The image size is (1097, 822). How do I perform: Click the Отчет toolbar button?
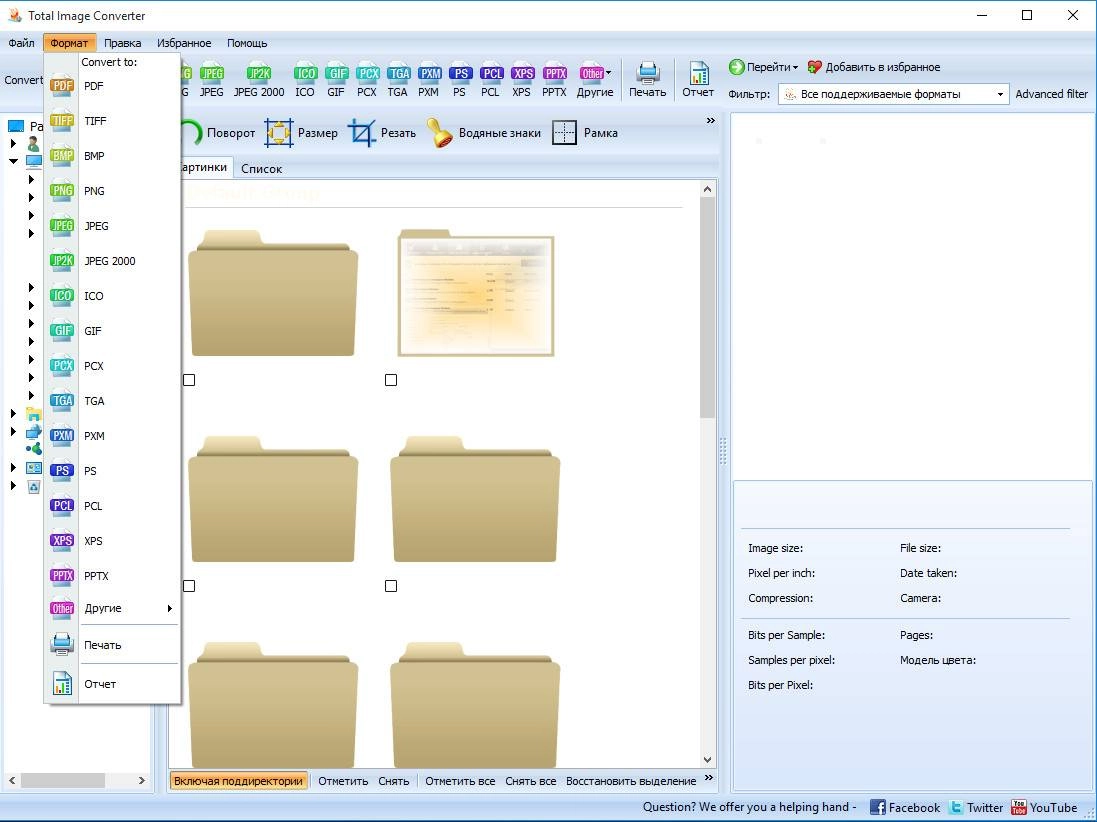coord(698,80)
